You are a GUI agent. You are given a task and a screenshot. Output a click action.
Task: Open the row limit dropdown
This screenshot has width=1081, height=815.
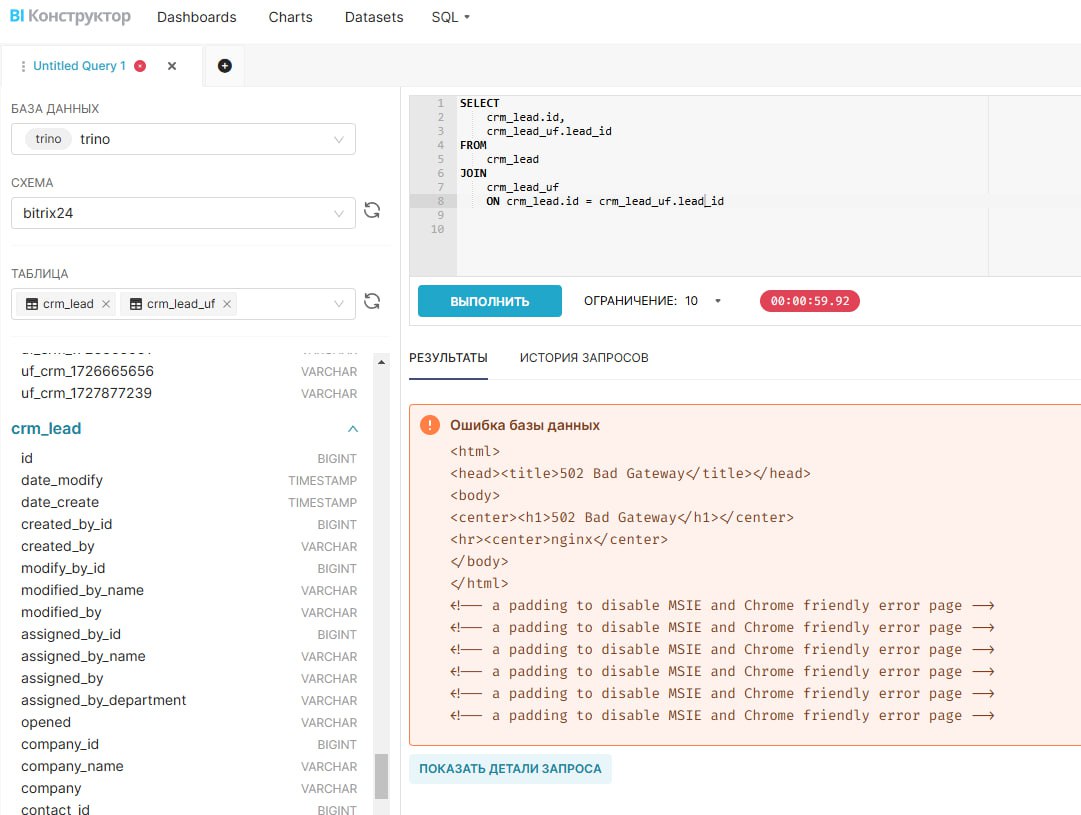717,301
